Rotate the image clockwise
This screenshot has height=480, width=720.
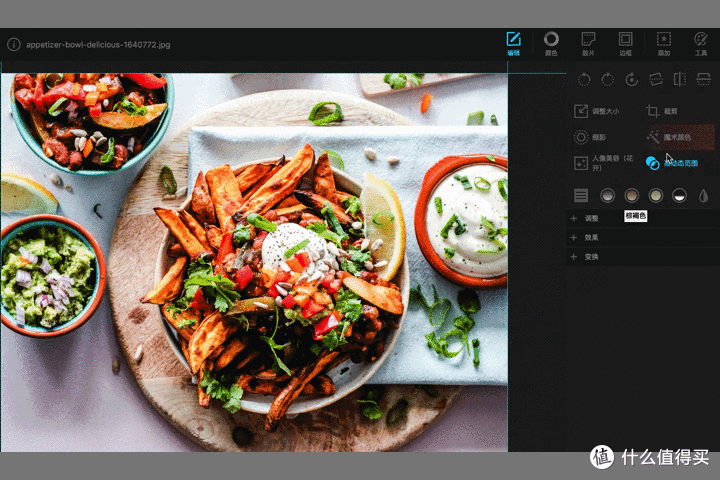(608, 79)
